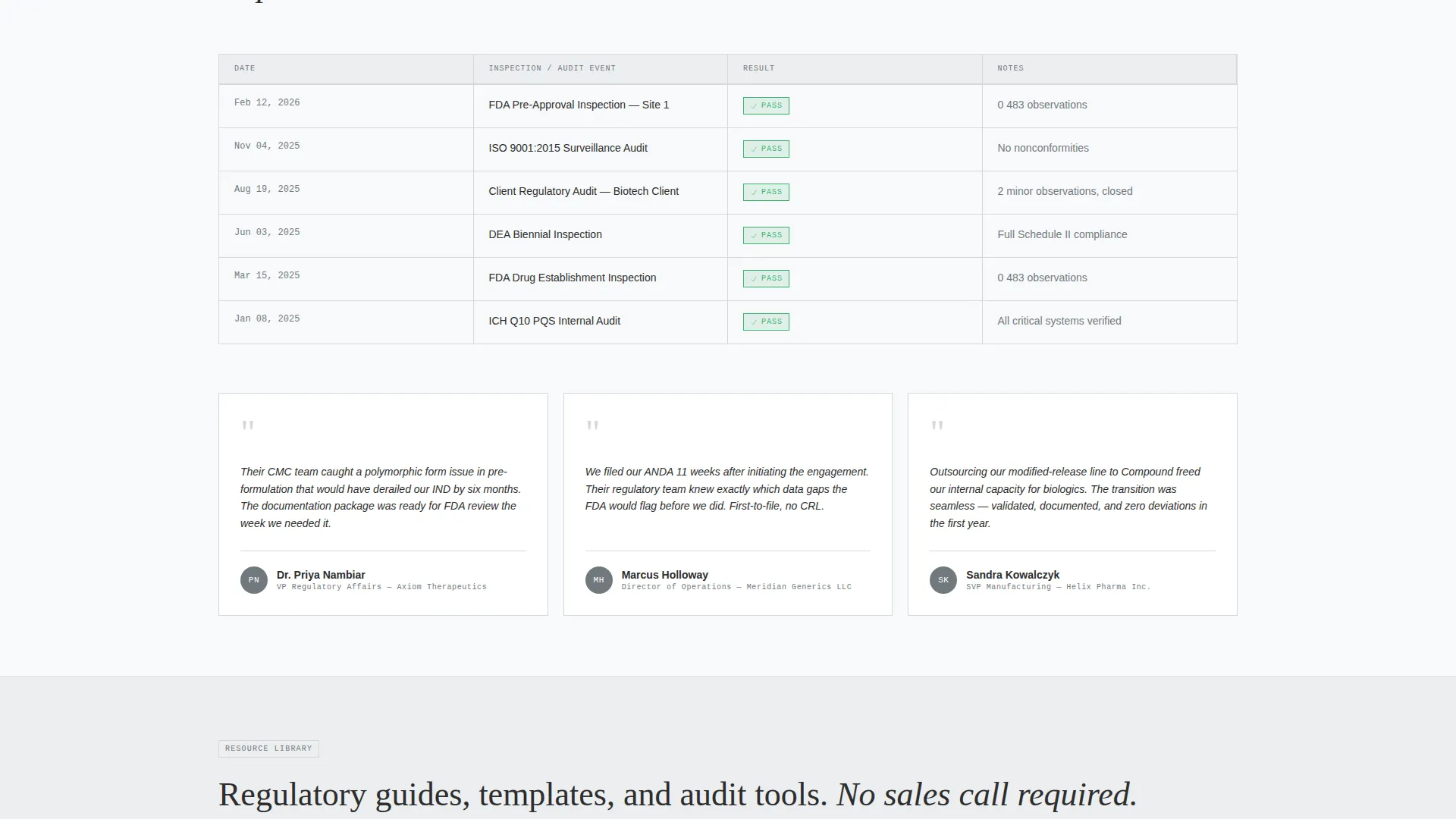Click the INSPECTION / AUDIT EVENT column header
The width and height of the screenshot is (1456, 819).
click(x=601, y=68)
